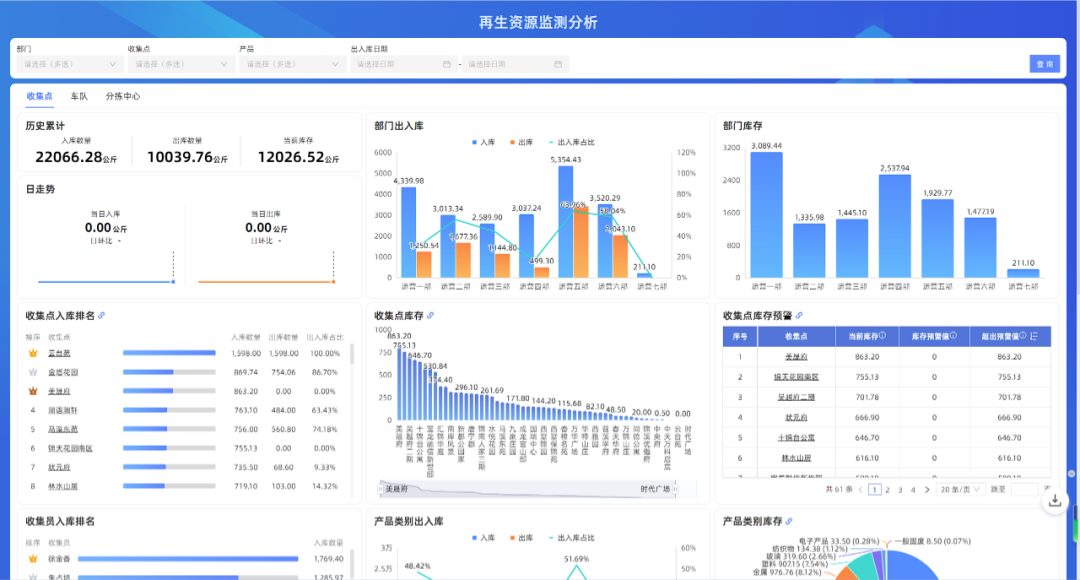Image resolution: width=1080 pixels, height=580 pixels.
Task: Click the 查询 search button
Action: pos(1045,64)
